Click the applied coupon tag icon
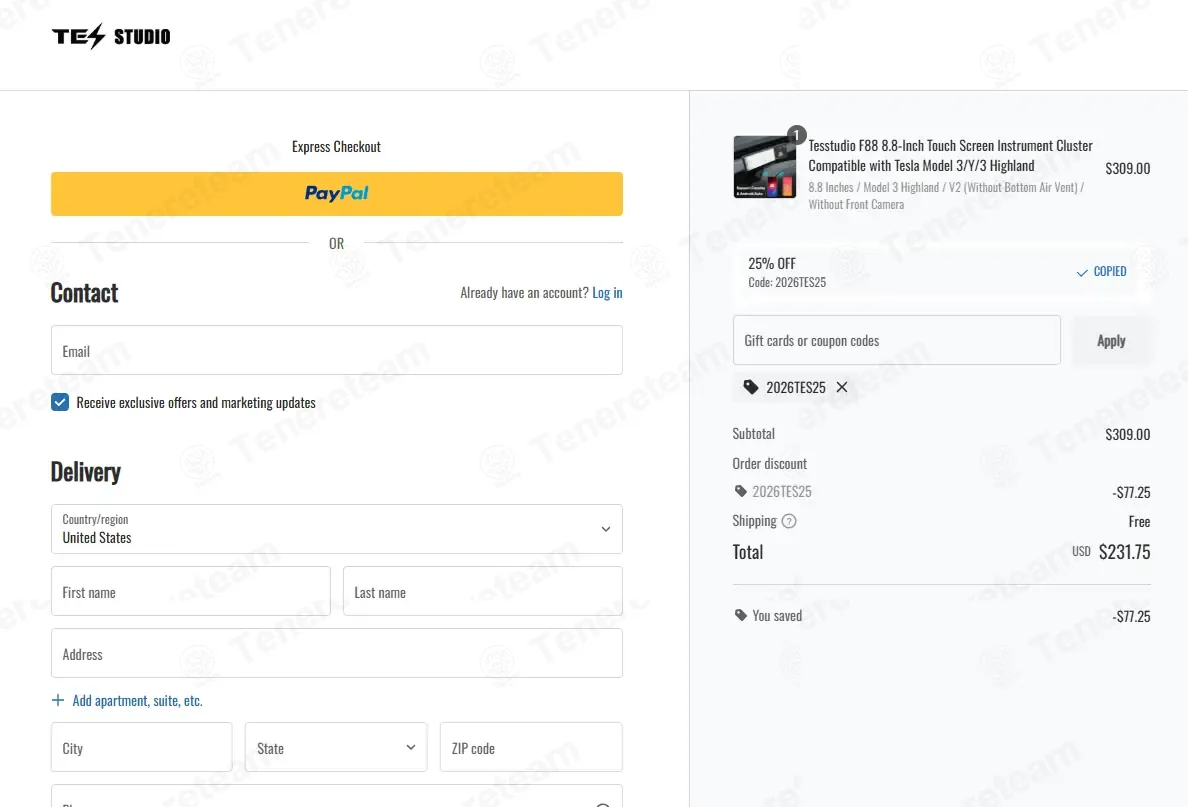Screen dimensions: 1188x807 tap(750, 387)
